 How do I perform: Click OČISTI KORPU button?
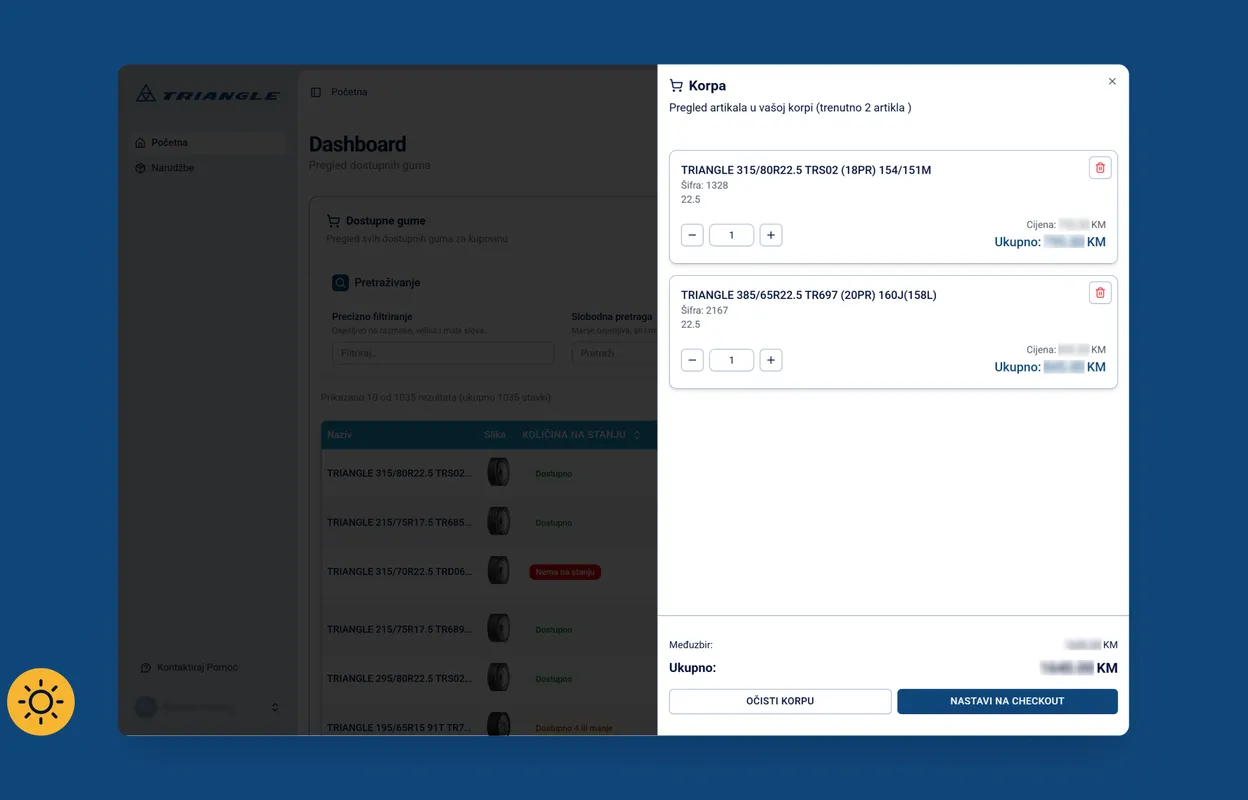tap(780, 701)
